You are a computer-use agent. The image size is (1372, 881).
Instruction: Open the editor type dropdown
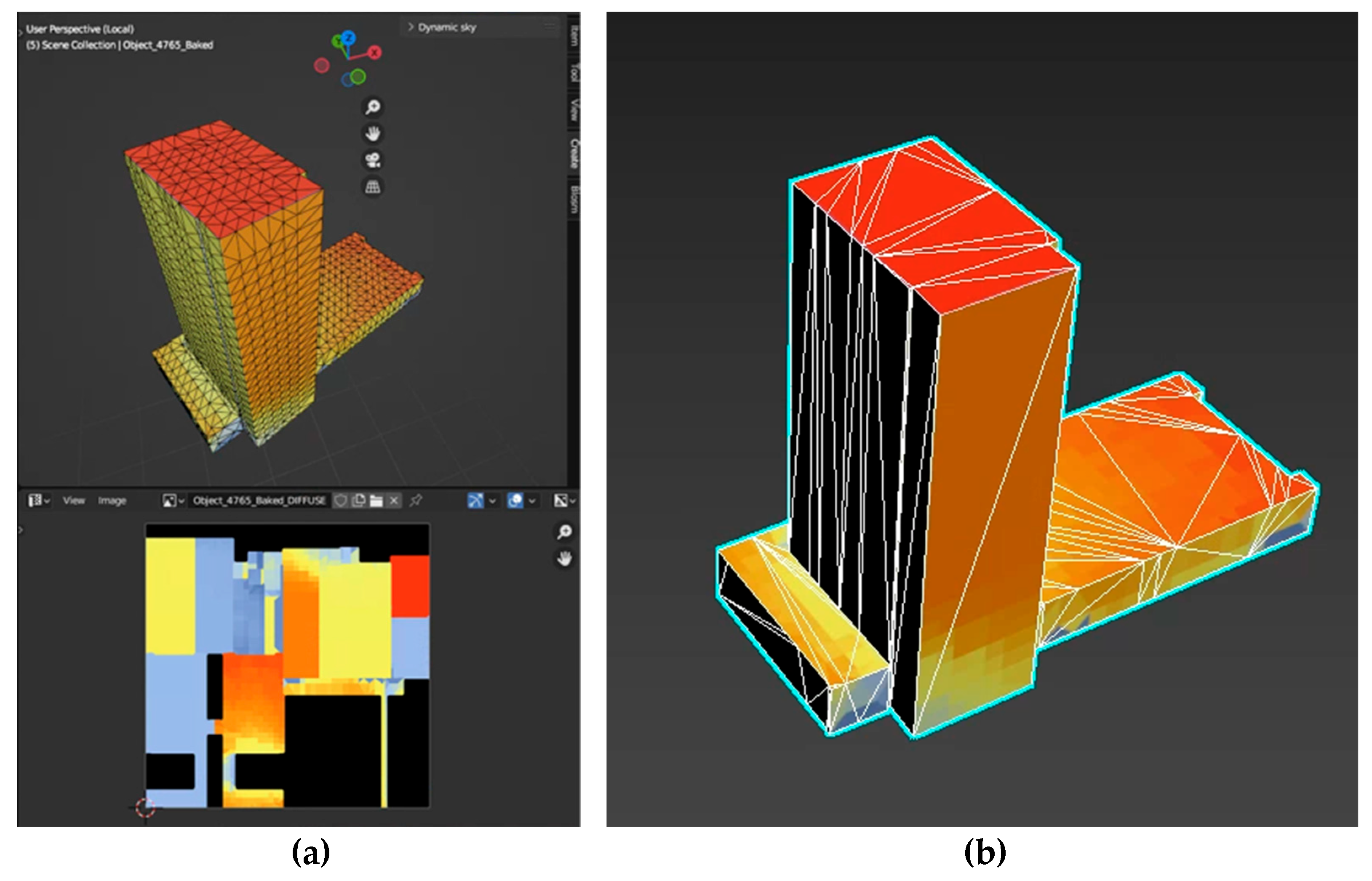(x=38, y=501)
